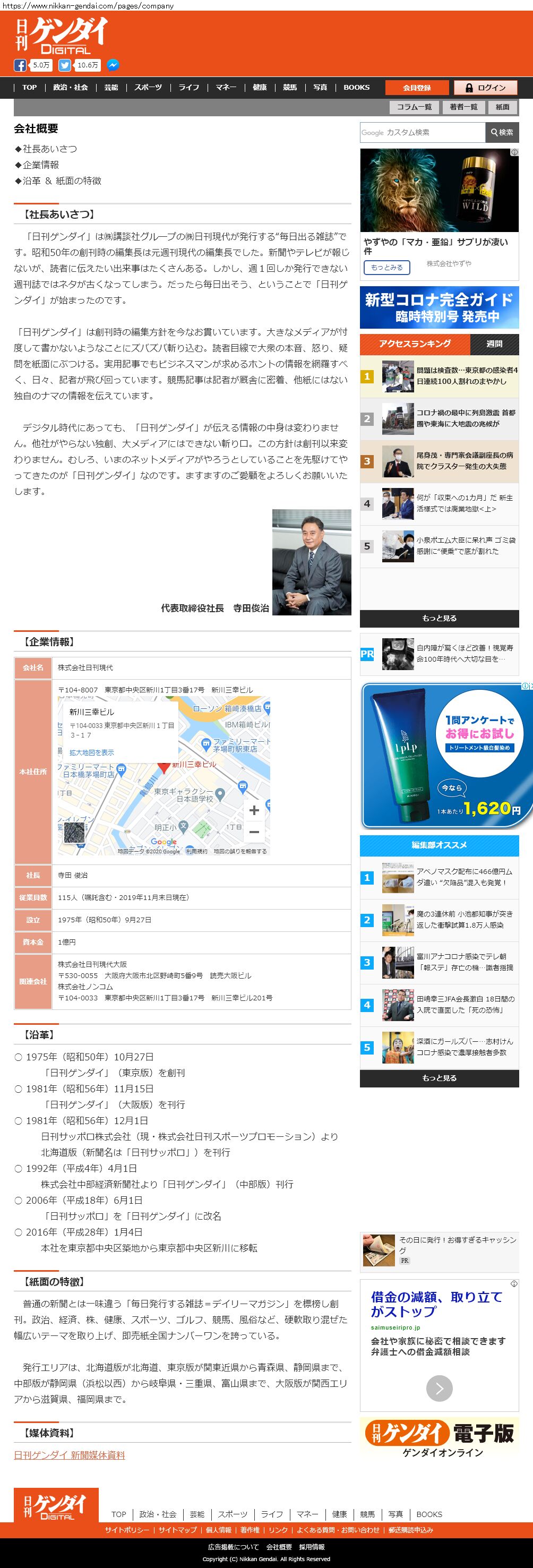Screen dimensions: 533x1568
Task: Click 広告掲載について in the footer
Action: [233, 1547]
